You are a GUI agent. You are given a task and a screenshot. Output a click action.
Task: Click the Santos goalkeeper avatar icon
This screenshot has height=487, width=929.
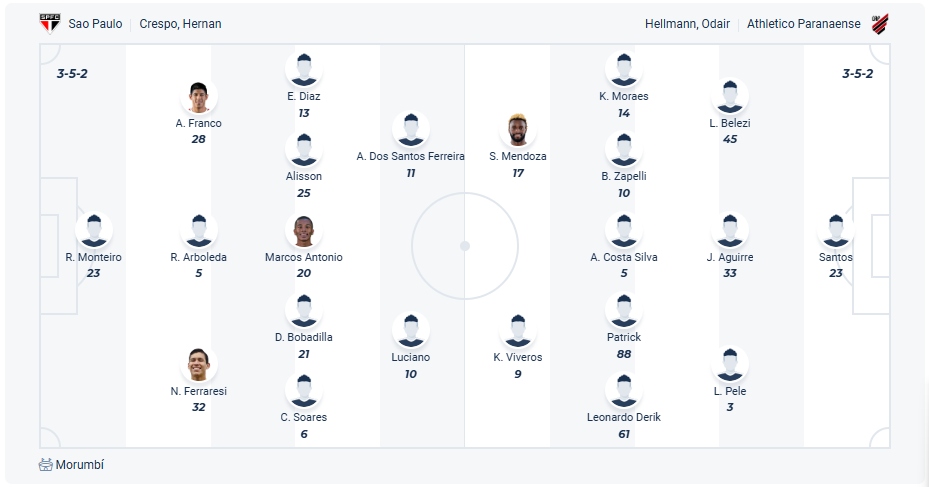coord(835,230)
